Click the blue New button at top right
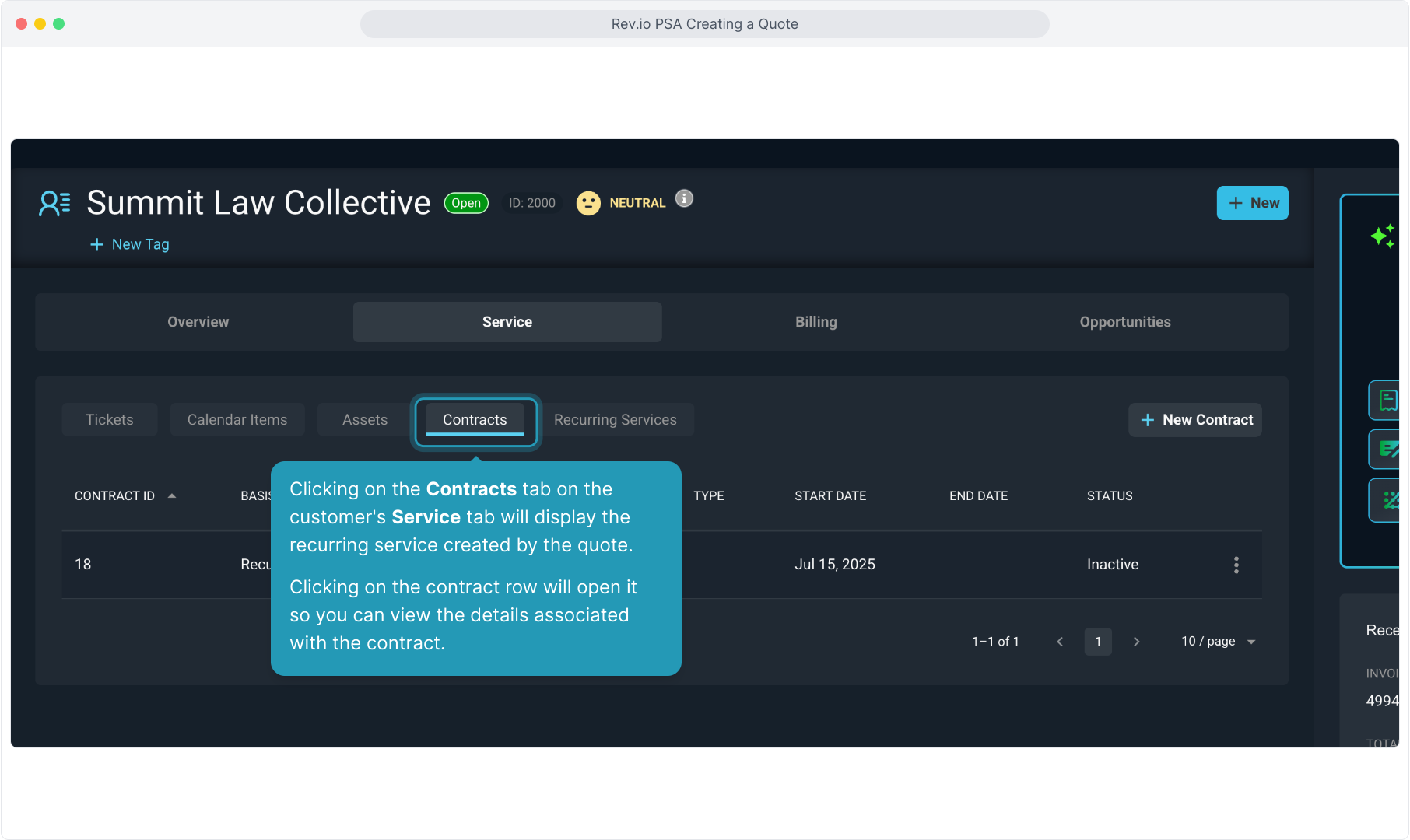 click(1252, 203)
